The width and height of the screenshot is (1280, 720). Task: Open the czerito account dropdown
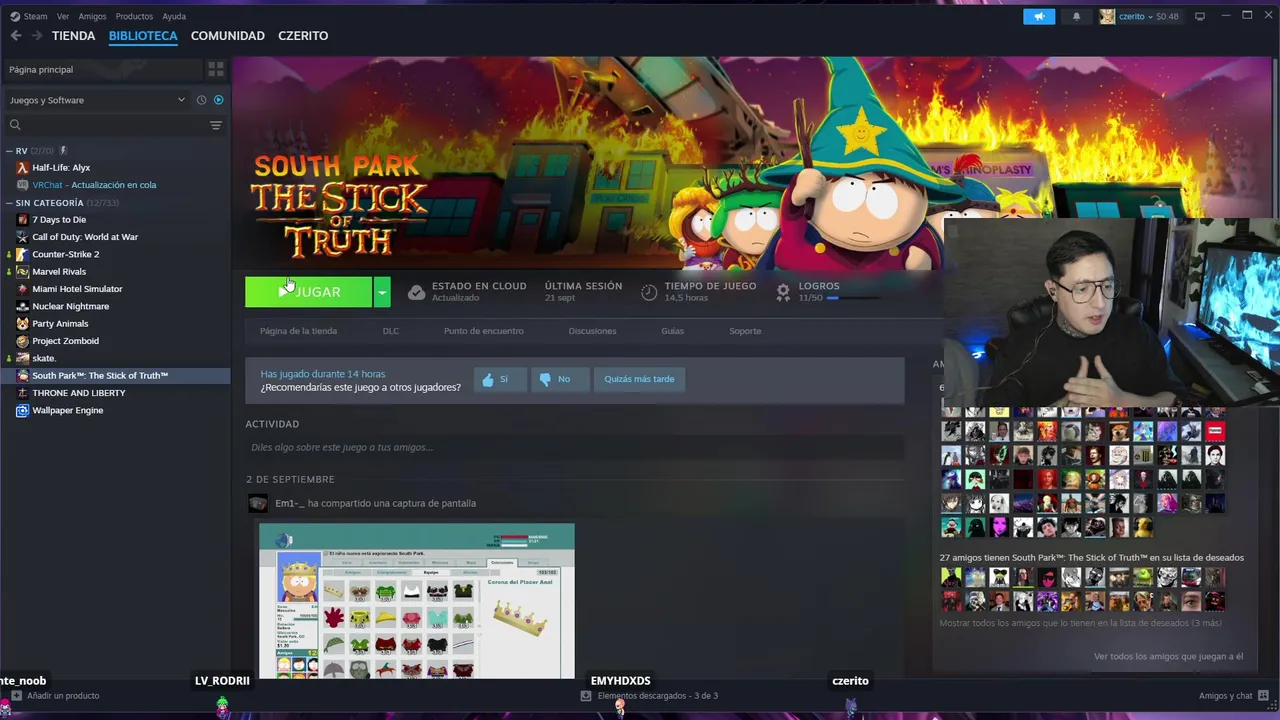tap(1139, 16)
